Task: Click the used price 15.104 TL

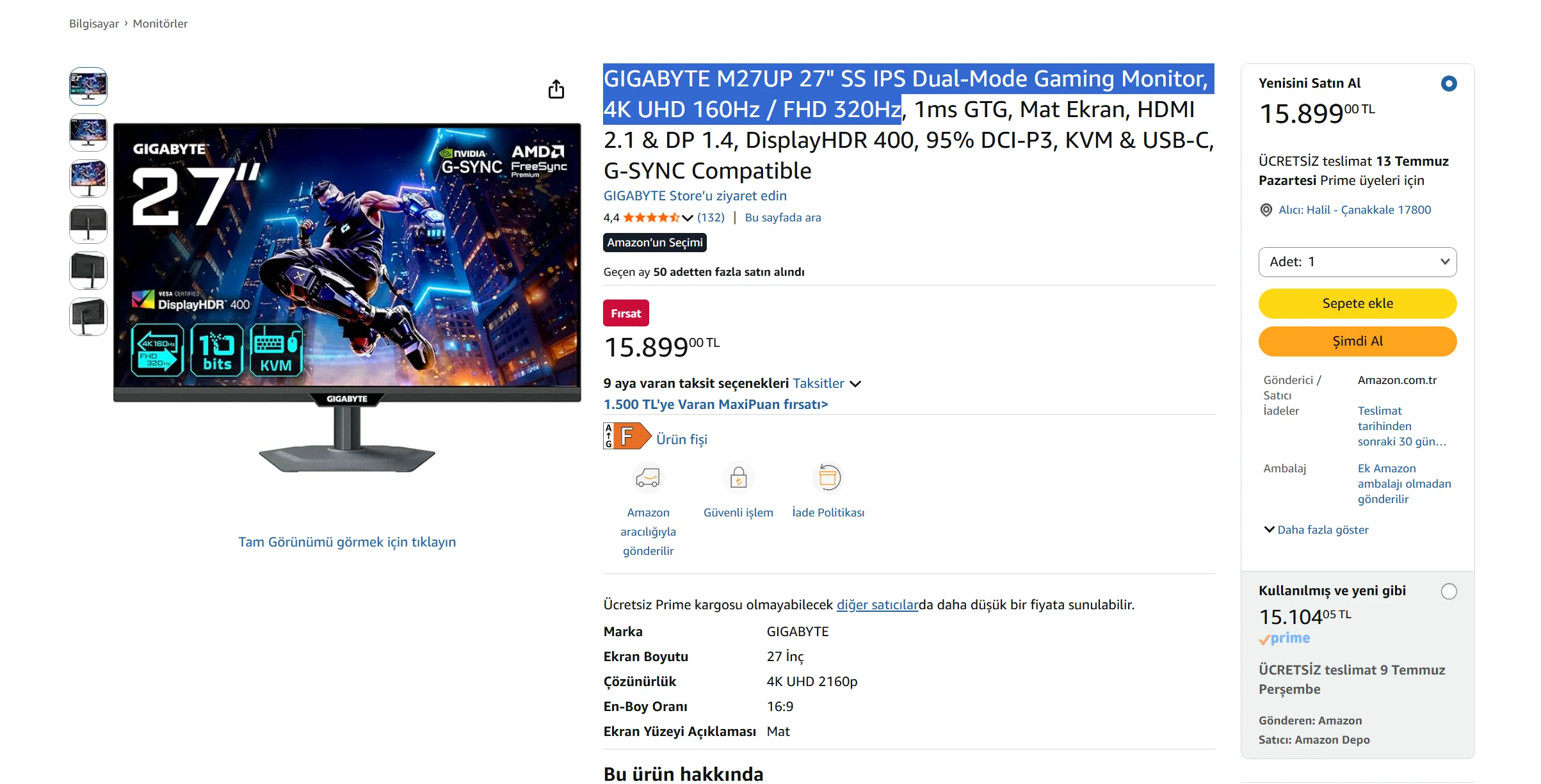Action: tap(1305, 616)
